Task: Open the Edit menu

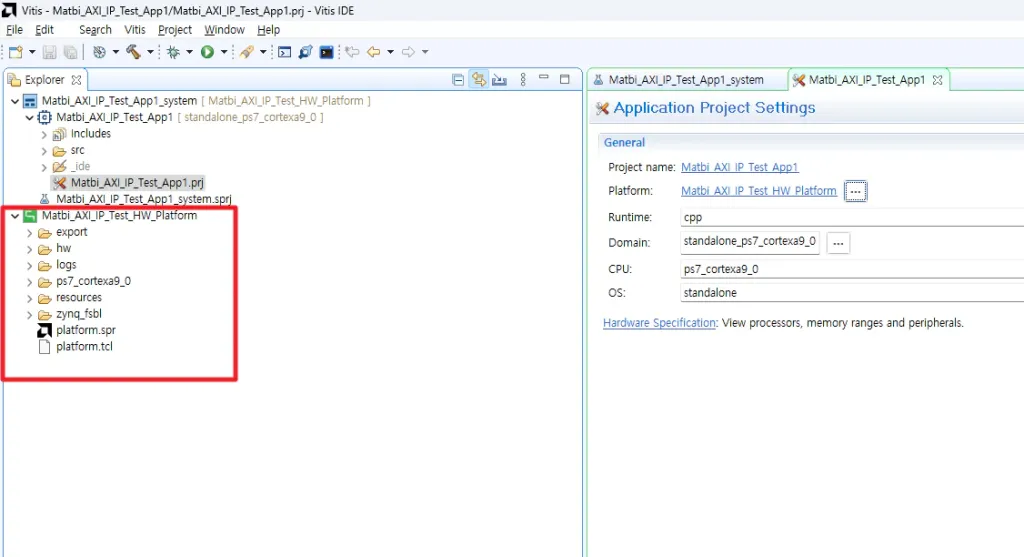Action: click(44, 29)
